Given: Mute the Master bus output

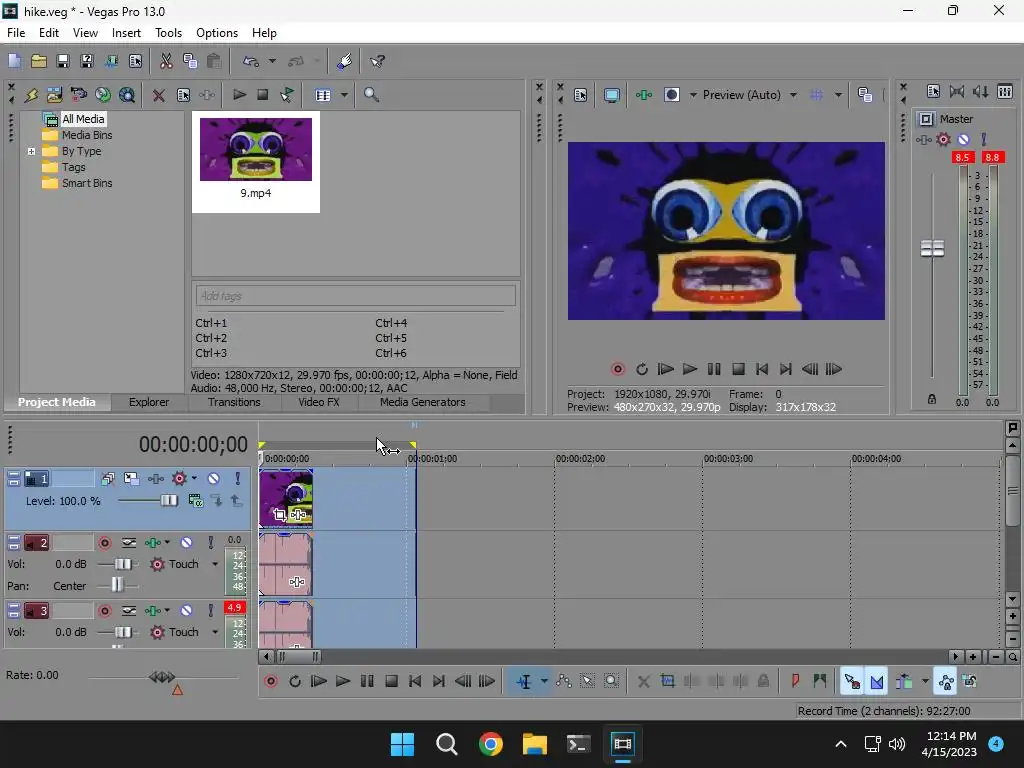Looking at the screenshot, I should (x=963, y=139).
